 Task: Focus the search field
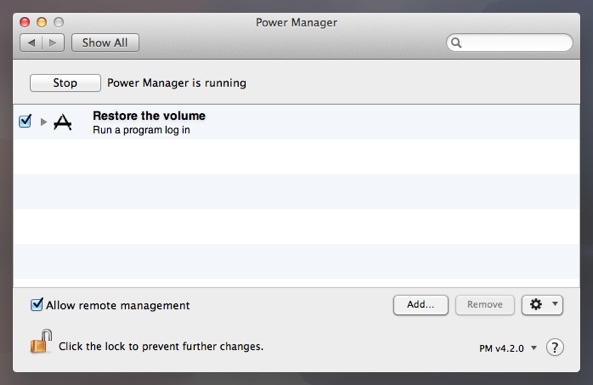tap(509, 43)
